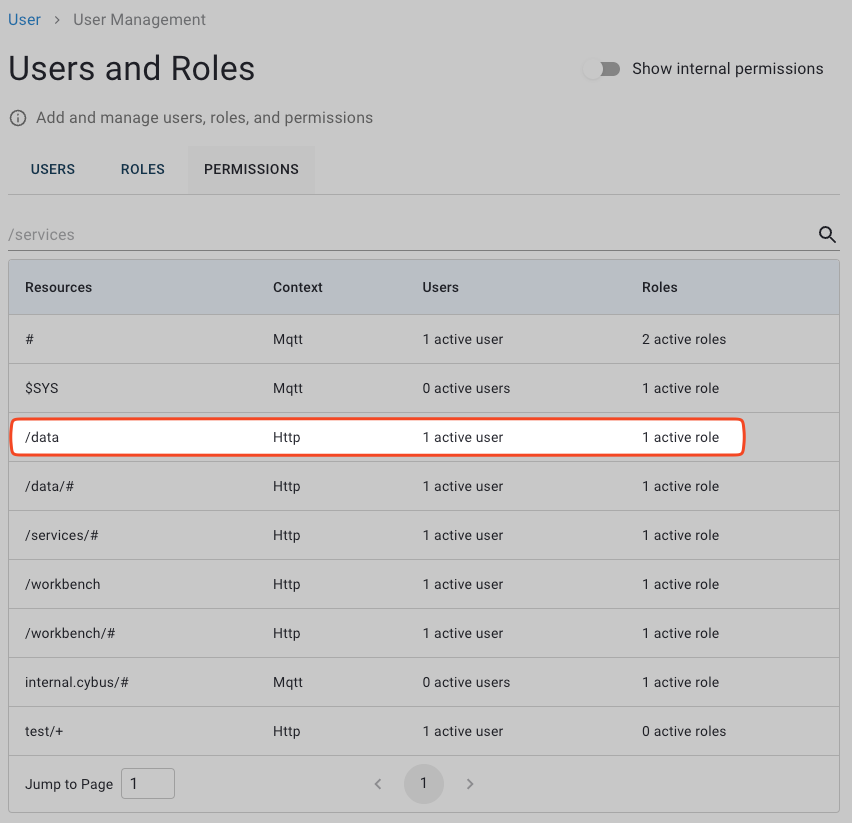Open the /workbench/# permission row
This screenshot has height=823, width=852.
(377, 633)
